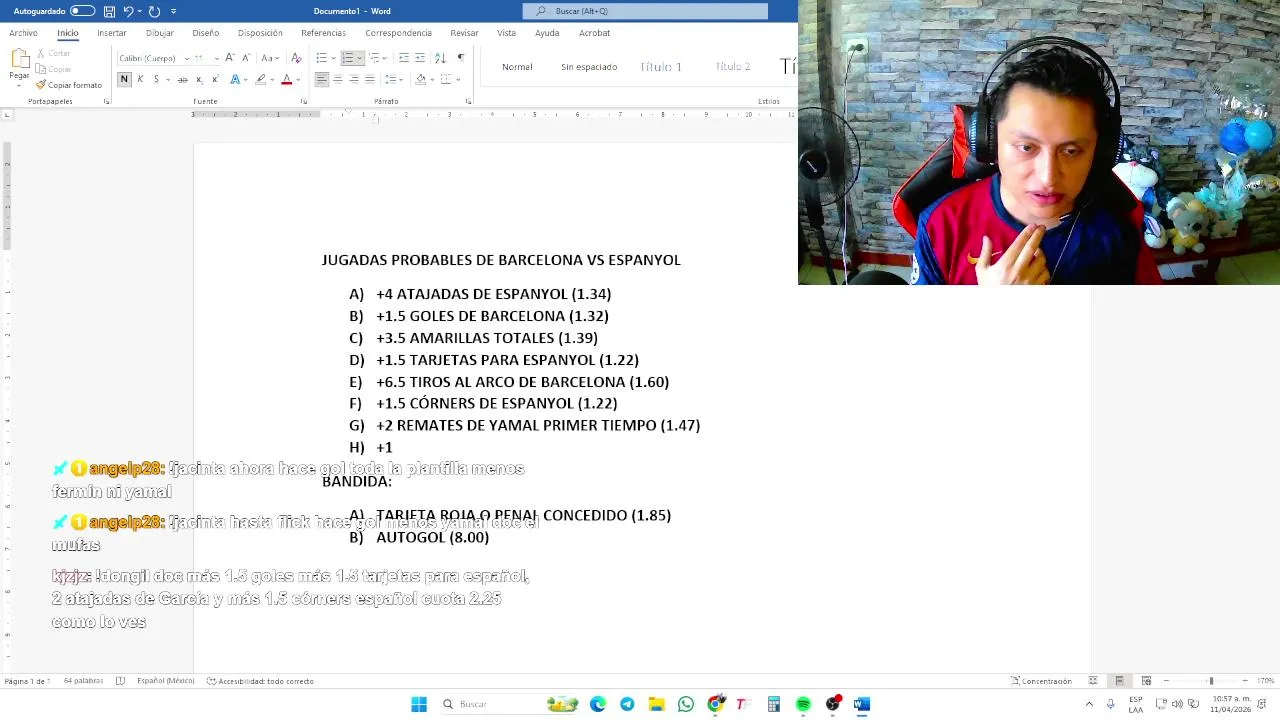Sort the selection with the A-Z icon

[440, 58]
